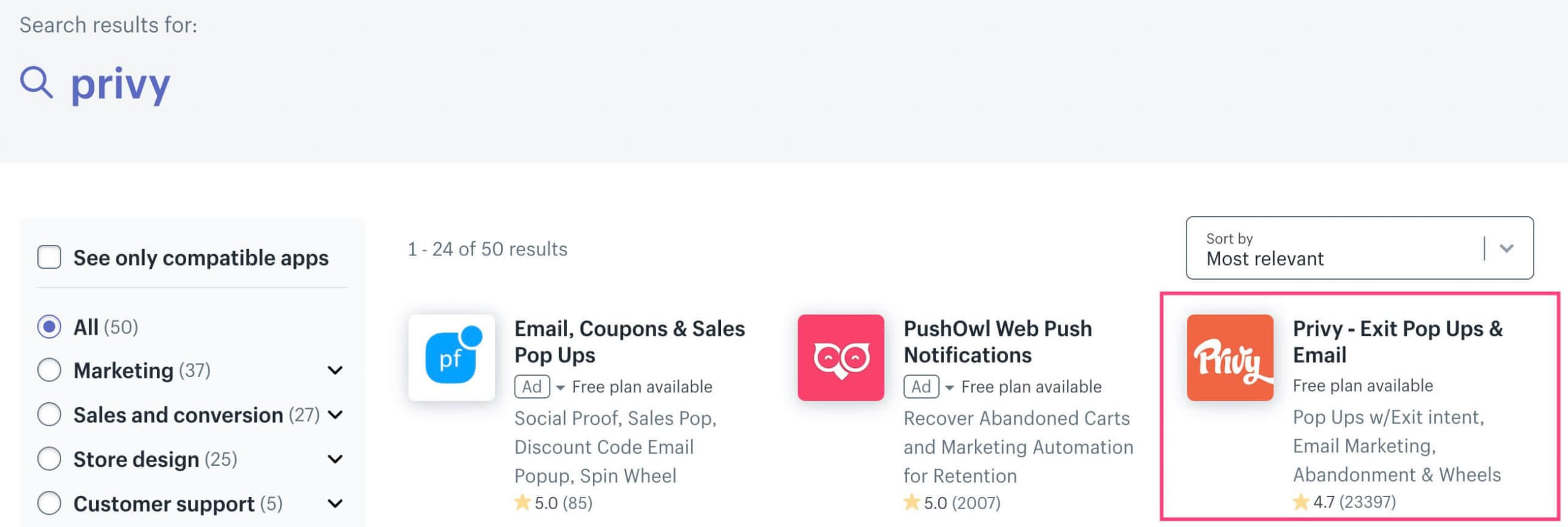Click the star rating for PushOwl

click(x=952, y=503)
